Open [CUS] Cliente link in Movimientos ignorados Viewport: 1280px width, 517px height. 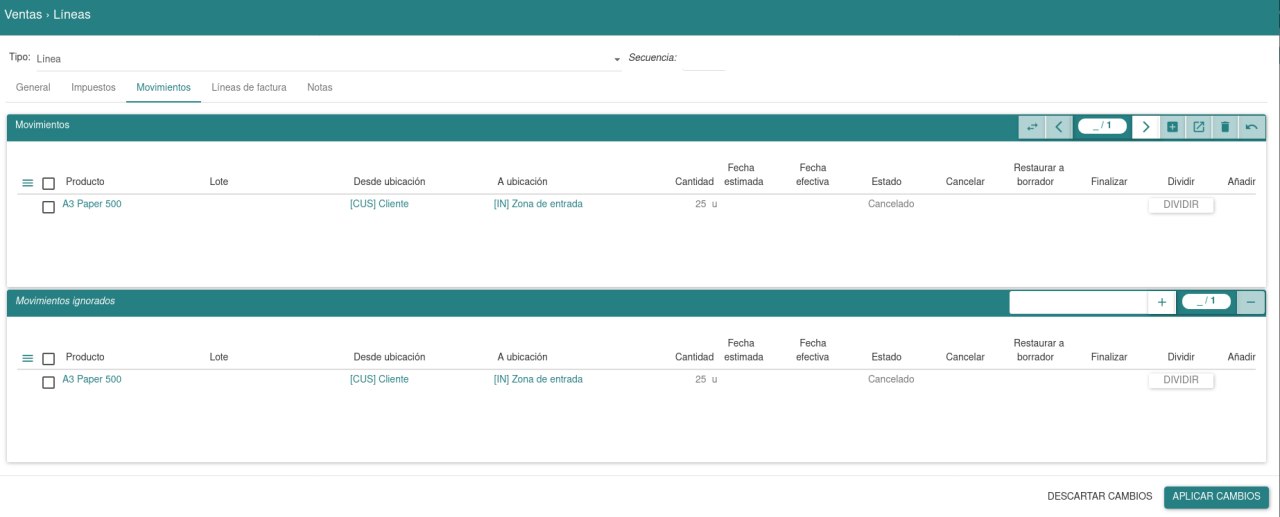tap(379, 380)
